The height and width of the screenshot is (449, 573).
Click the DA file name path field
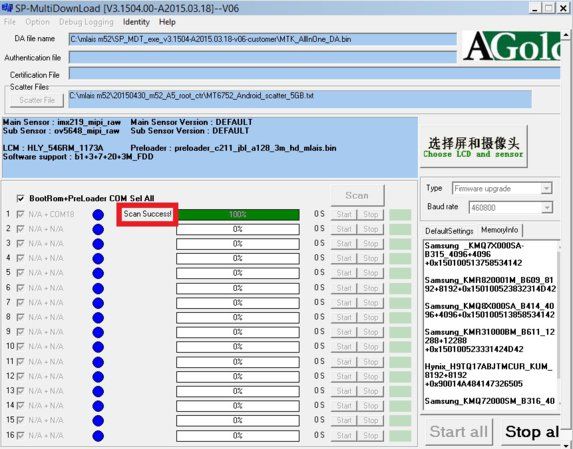point(262,39)
